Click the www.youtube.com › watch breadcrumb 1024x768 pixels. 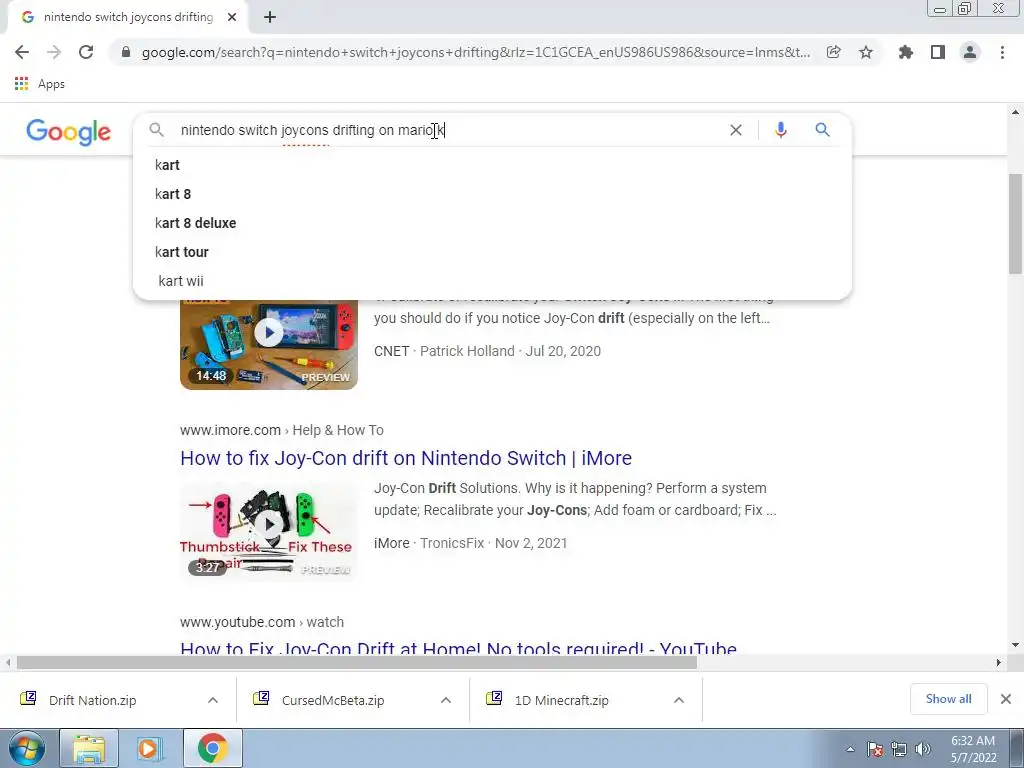coord(262,622)
